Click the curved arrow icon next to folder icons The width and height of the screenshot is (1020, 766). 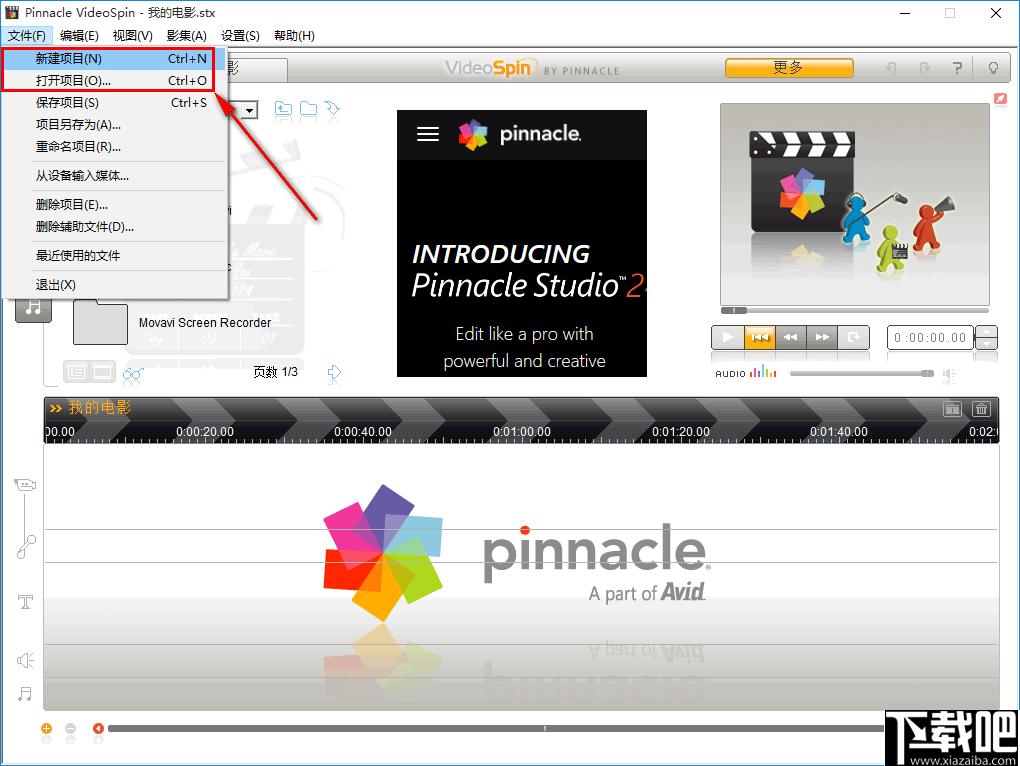coord(332,109)
